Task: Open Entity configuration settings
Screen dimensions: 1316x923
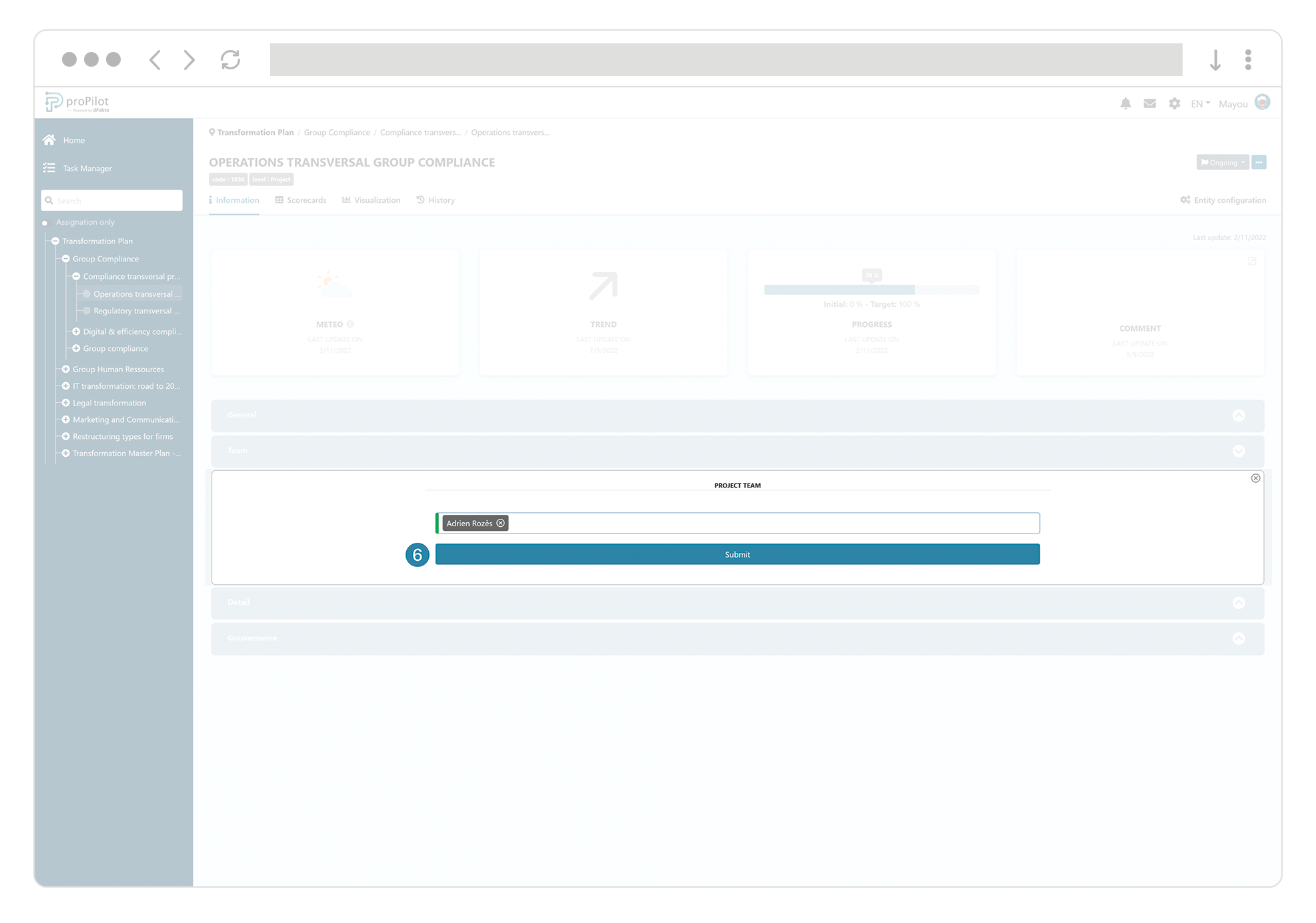Action: (x=1223, y=199)
